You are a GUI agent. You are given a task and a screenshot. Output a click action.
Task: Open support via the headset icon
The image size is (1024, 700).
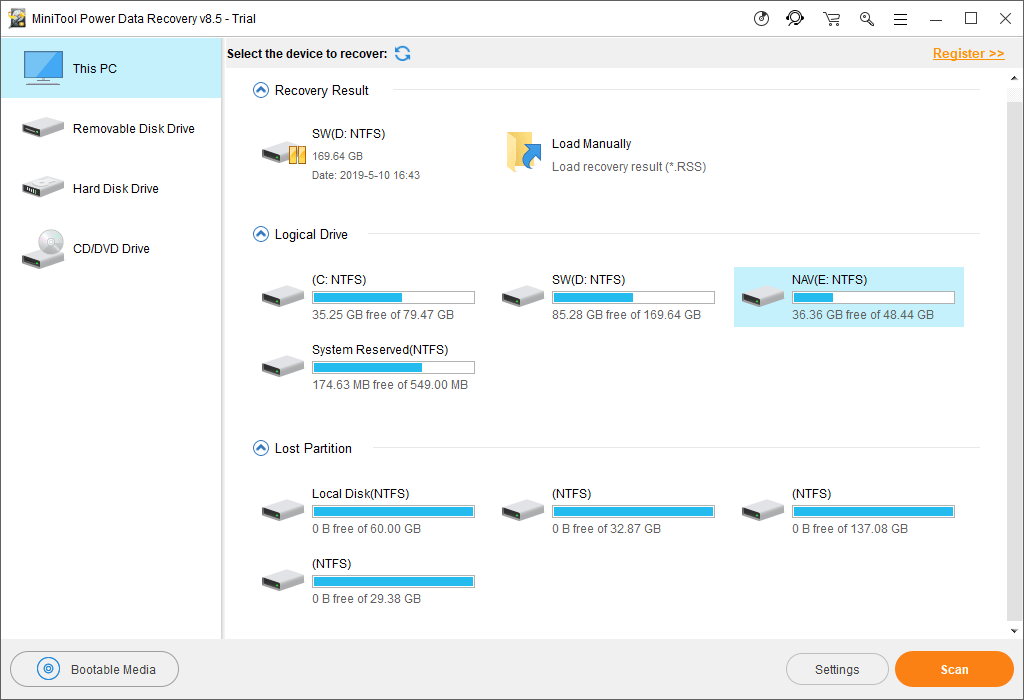pos(795,18)
